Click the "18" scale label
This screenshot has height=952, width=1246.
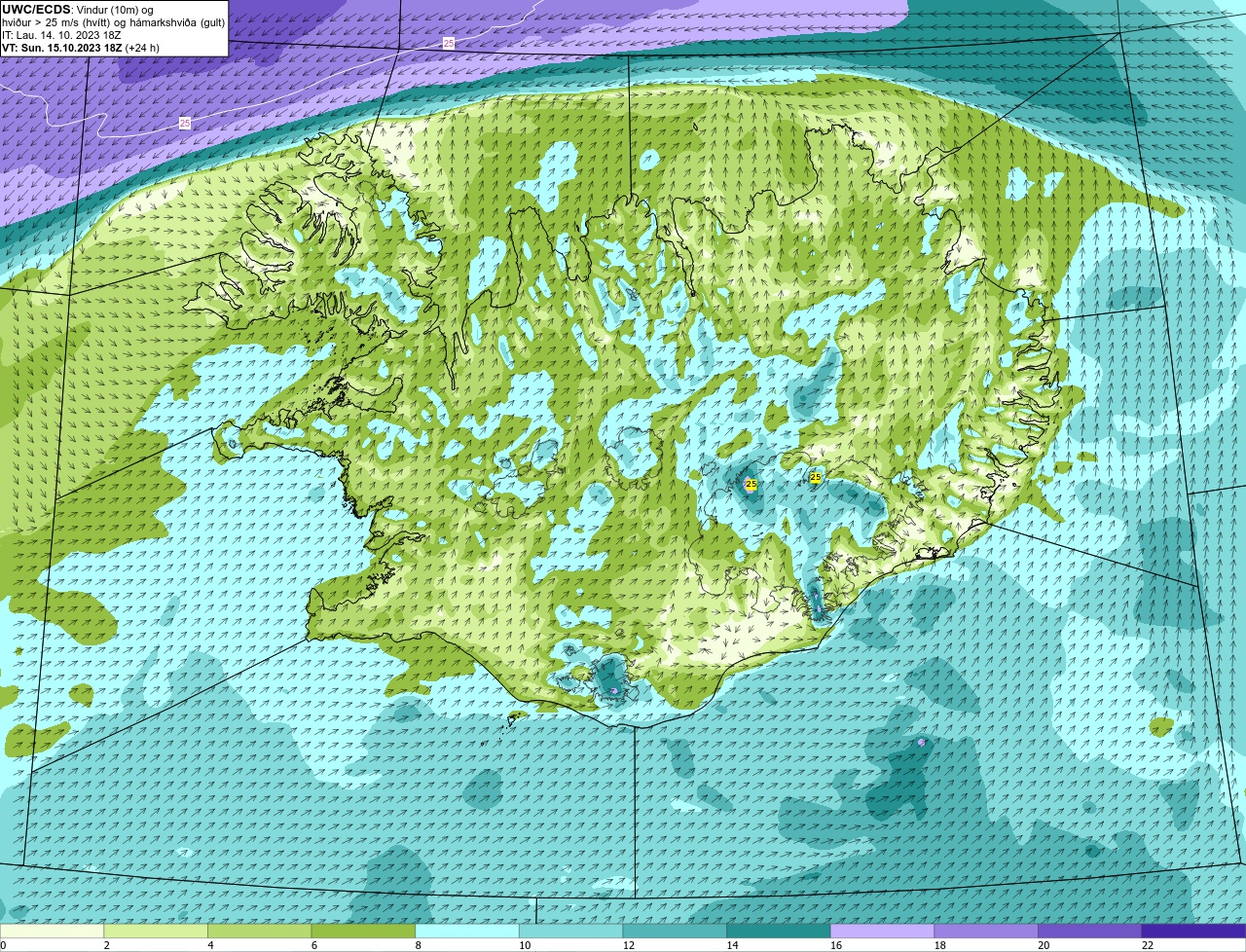[939, 945]
